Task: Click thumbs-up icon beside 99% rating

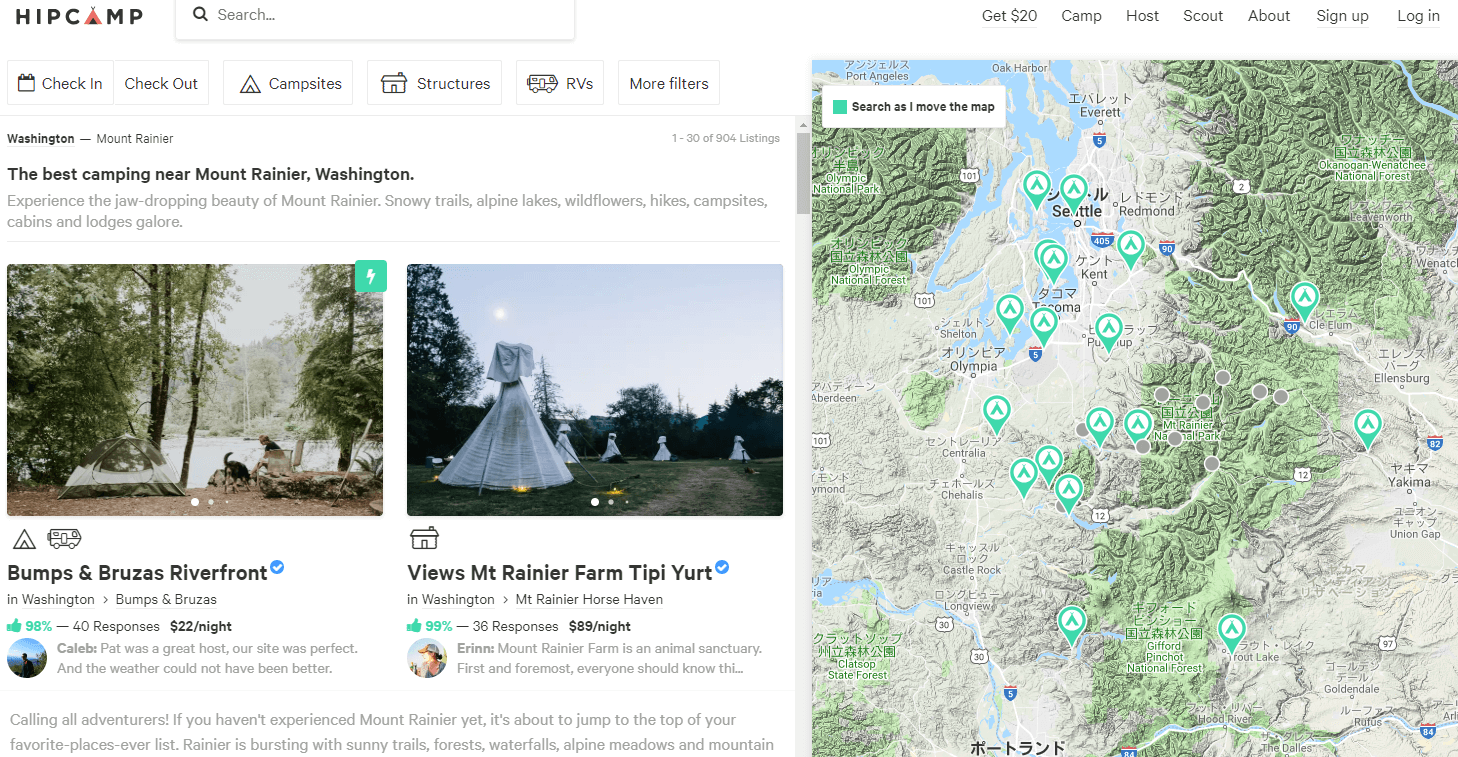Action: point(415,626)
